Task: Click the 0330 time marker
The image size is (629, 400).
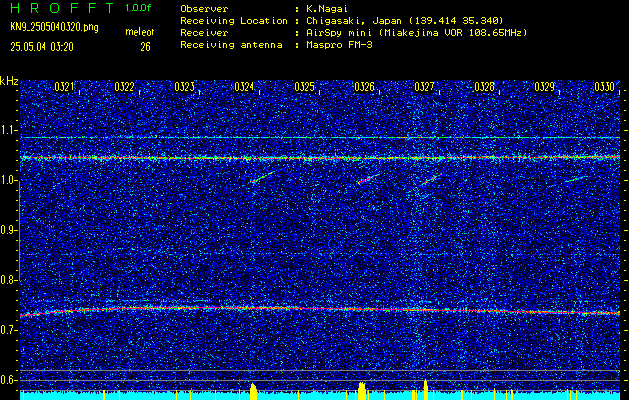Action: pyautogui.click(x=605, y=87)
